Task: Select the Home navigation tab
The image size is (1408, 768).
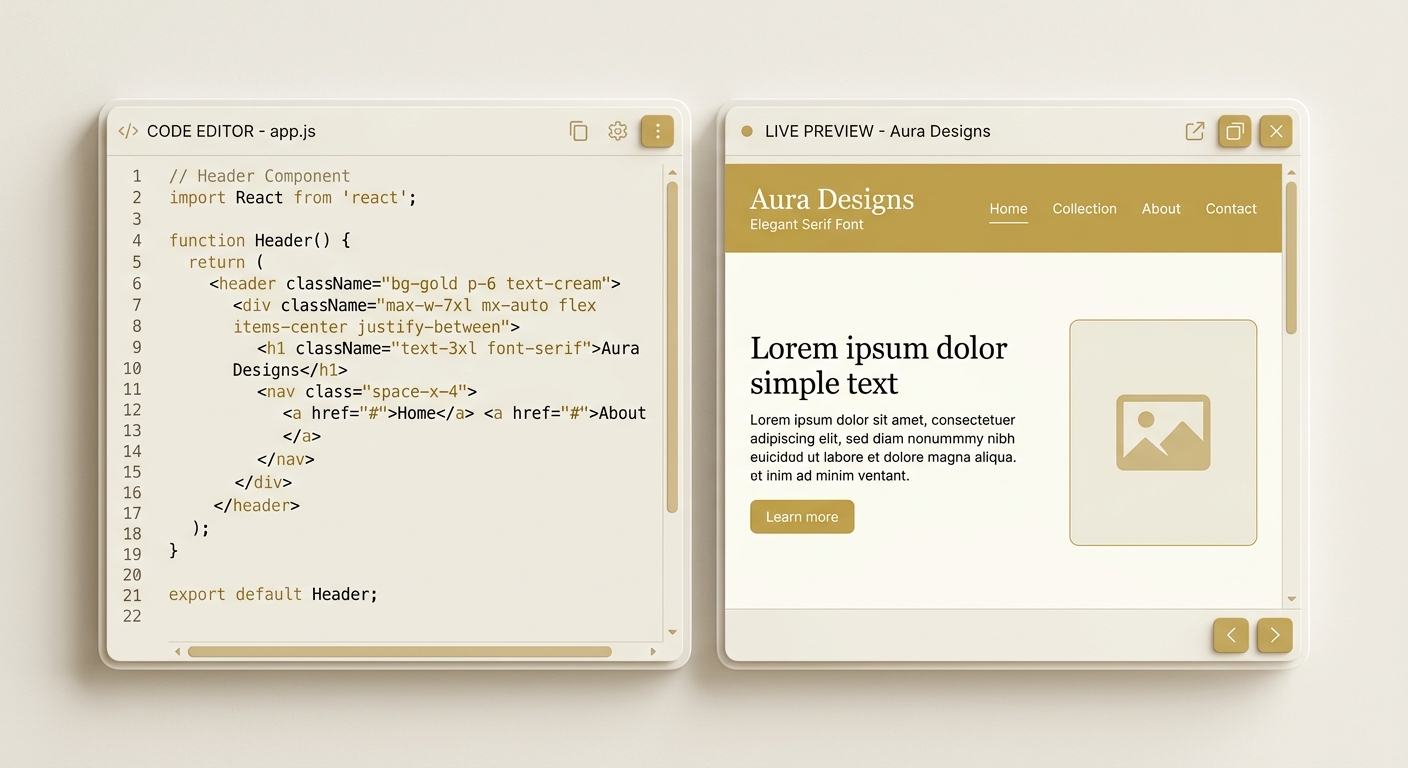Action: [x=1008, y=209]
